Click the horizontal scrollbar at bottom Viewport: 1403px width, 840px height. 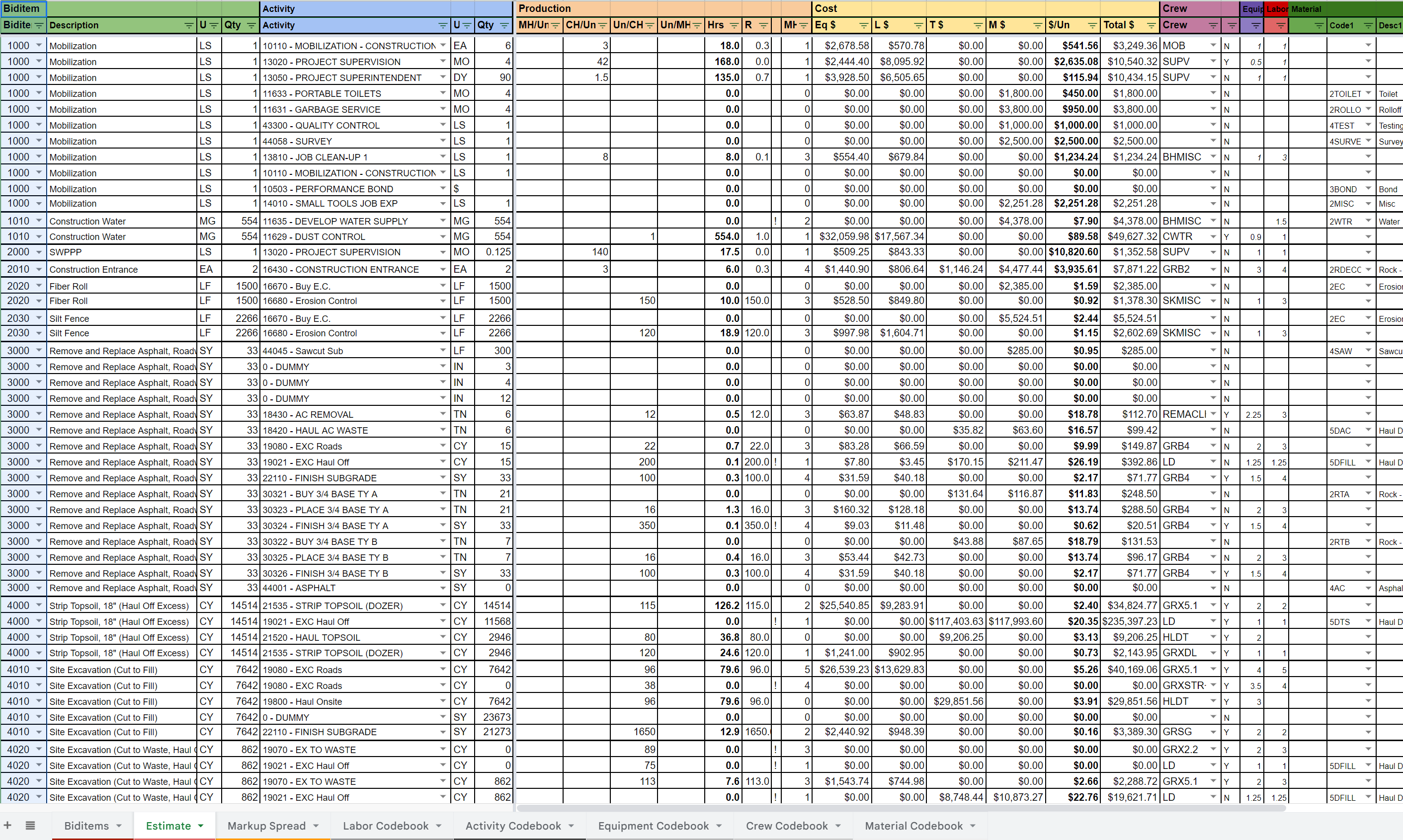(x=900, y=808)
